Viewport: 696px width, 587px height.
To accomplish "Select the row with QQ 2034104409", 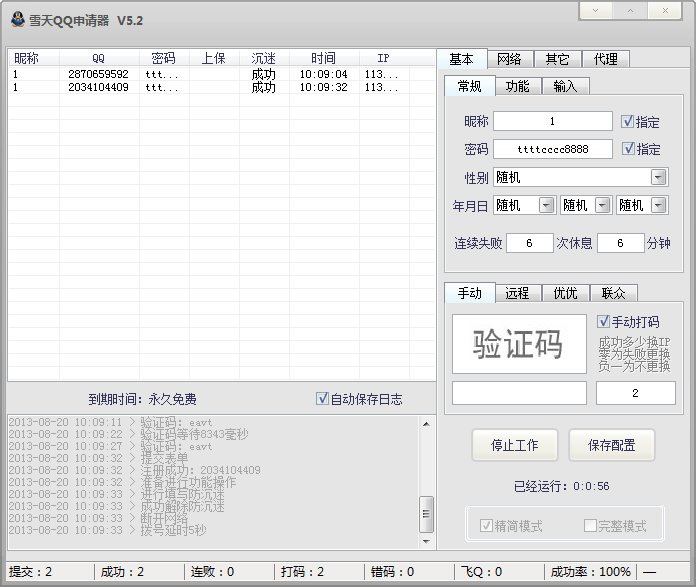I will point(222,87).
